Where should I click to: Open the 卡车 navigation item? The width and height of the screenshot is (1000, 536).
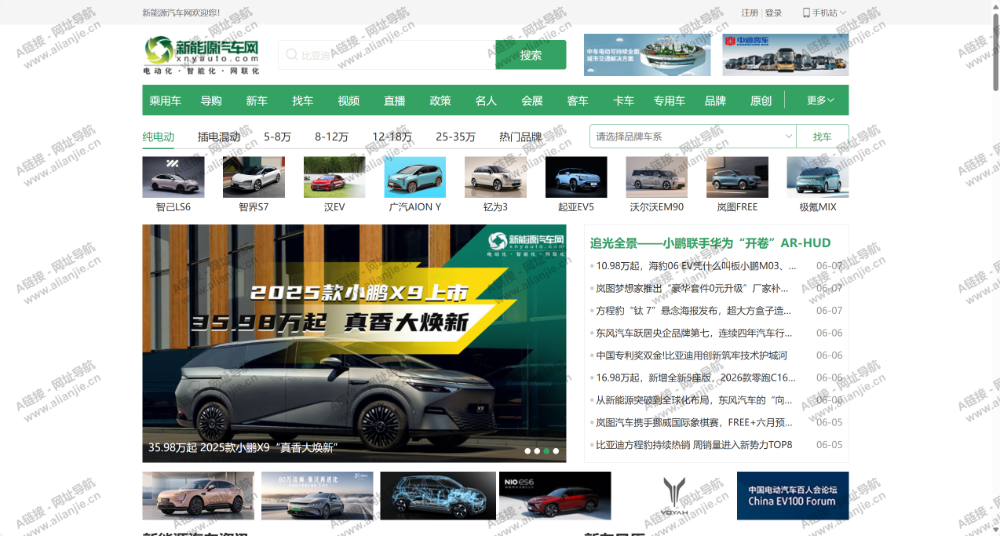pyautogui.click(x=624, y=100)
